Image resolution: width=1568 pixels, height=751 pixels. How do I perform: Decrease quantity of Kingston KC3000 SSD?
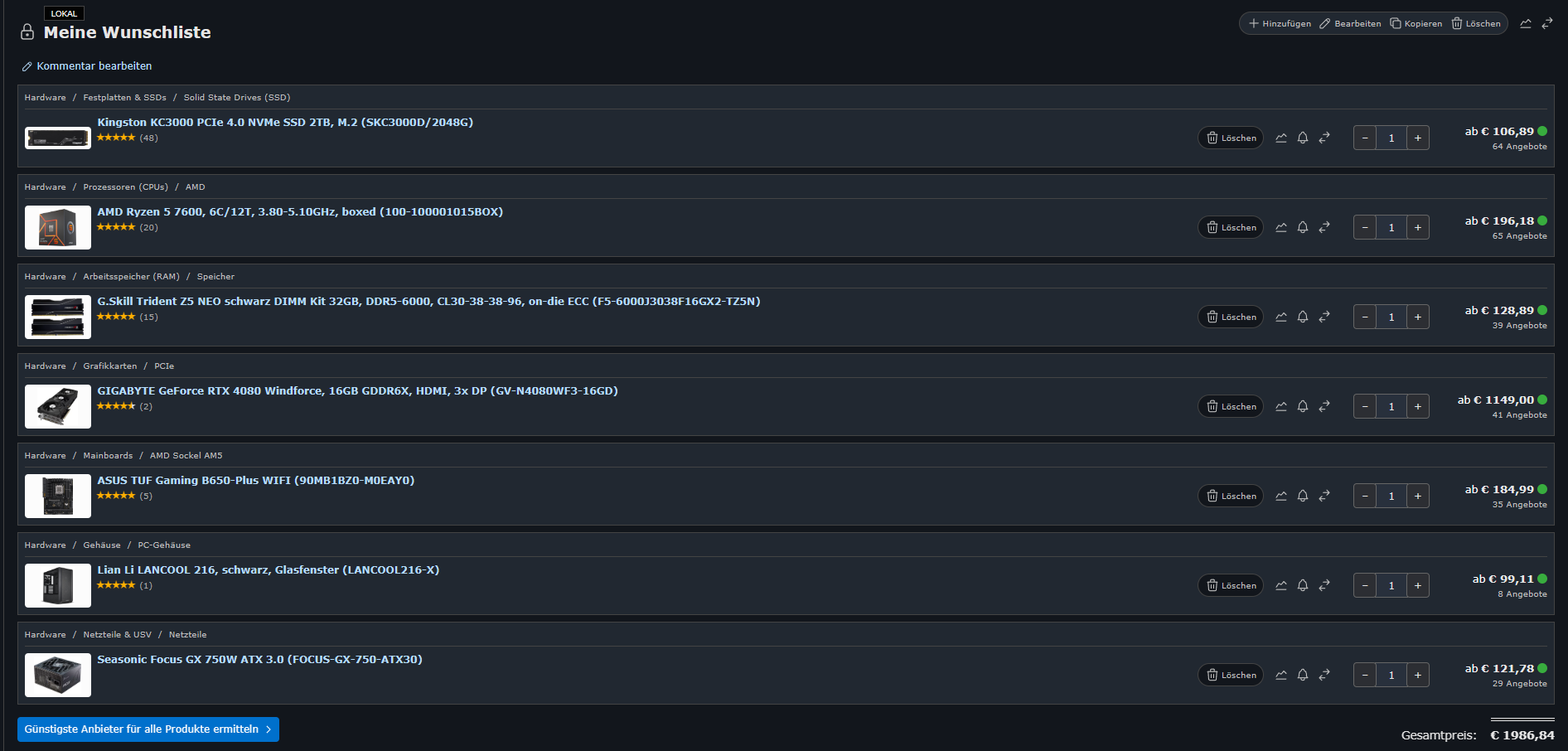[x=1365, y=138]
